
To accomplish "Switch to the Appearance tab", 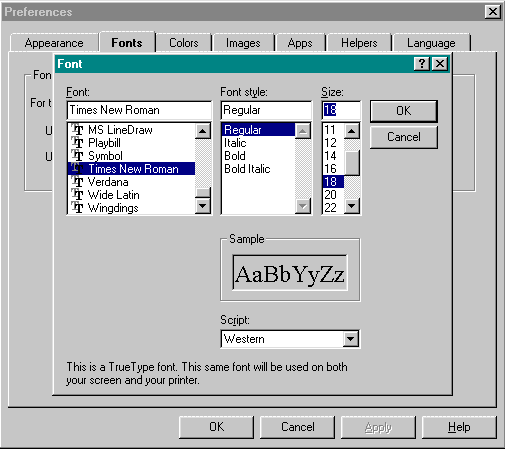I will [54, 43].
